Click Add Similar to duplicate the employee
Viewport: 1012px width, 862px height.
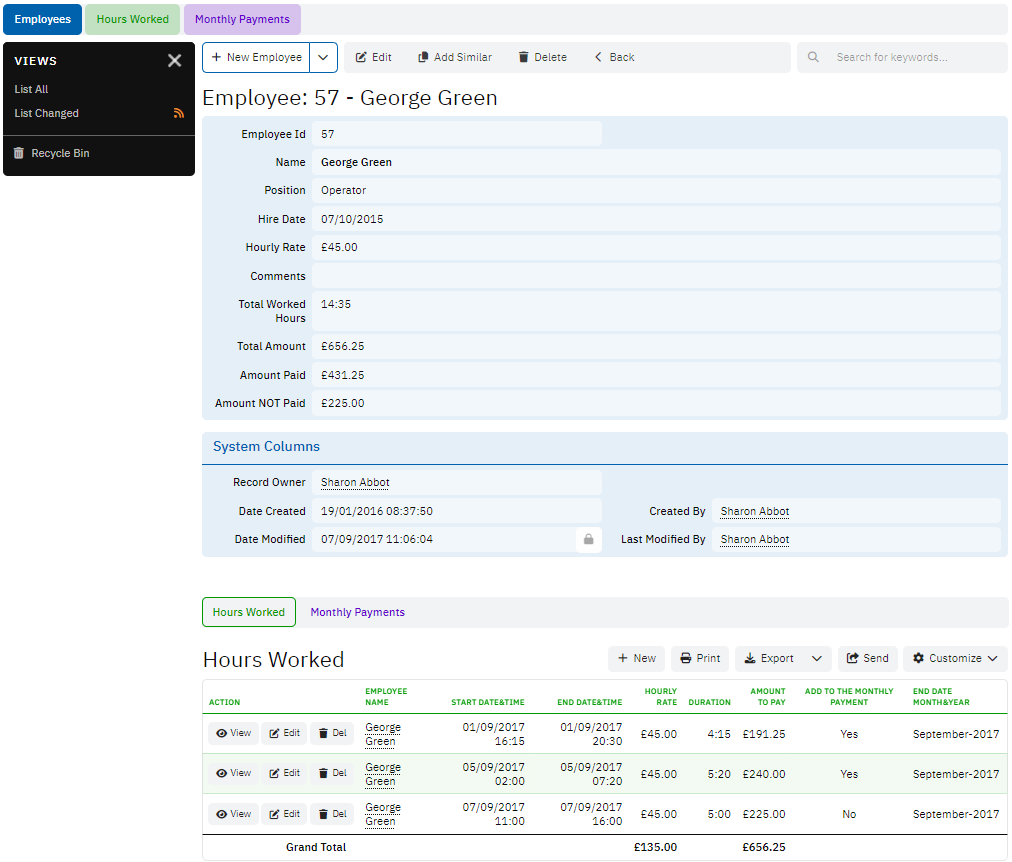tap(455, 58)
